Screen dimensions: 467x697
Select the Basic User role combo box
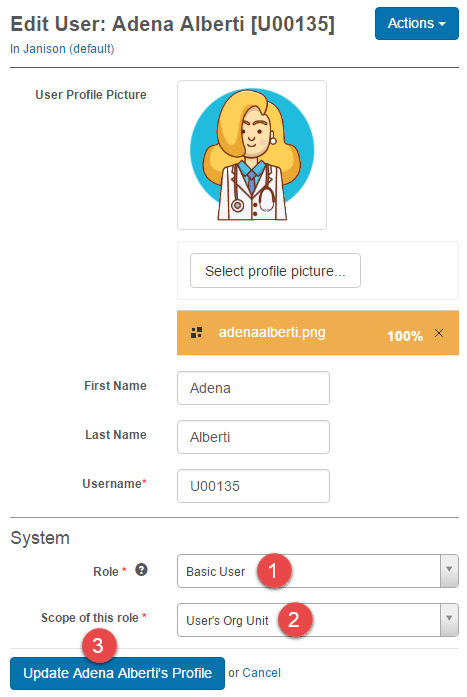[x=318, y=571]
